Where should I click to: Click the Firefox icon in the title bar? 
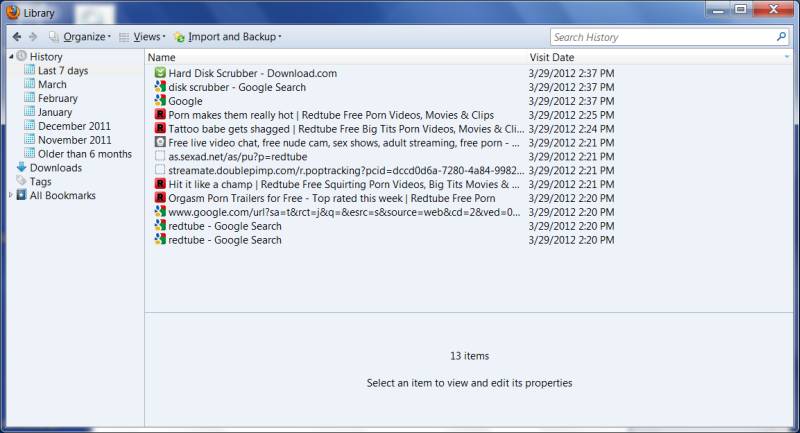pos(13,12)
